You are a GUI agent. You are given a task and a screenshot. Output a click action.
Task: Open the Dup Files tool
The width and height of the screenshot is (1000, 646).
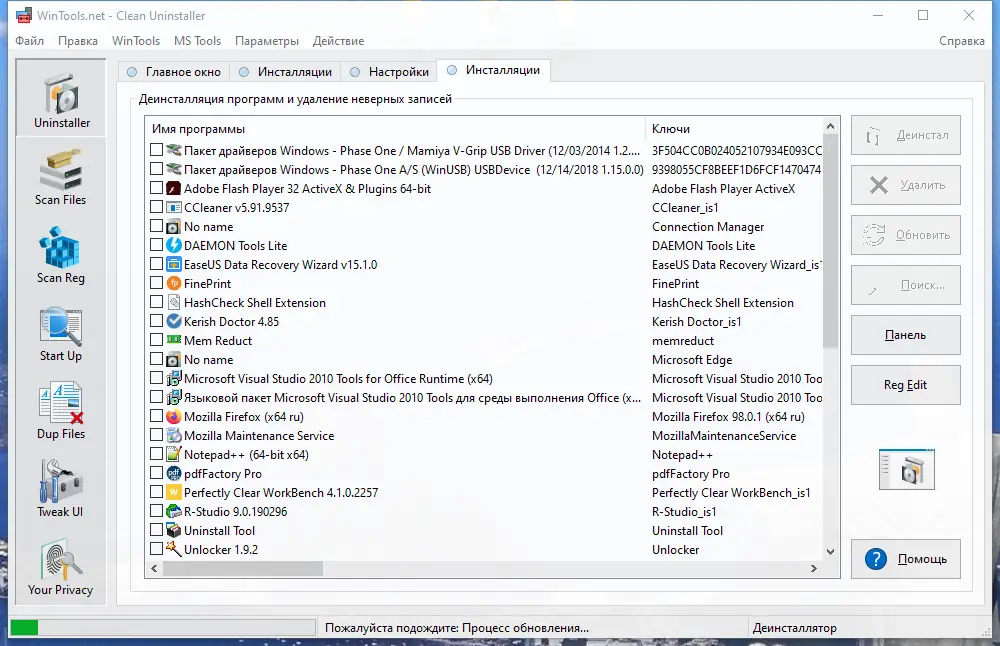pyautogui.click(x=61, y=412)
